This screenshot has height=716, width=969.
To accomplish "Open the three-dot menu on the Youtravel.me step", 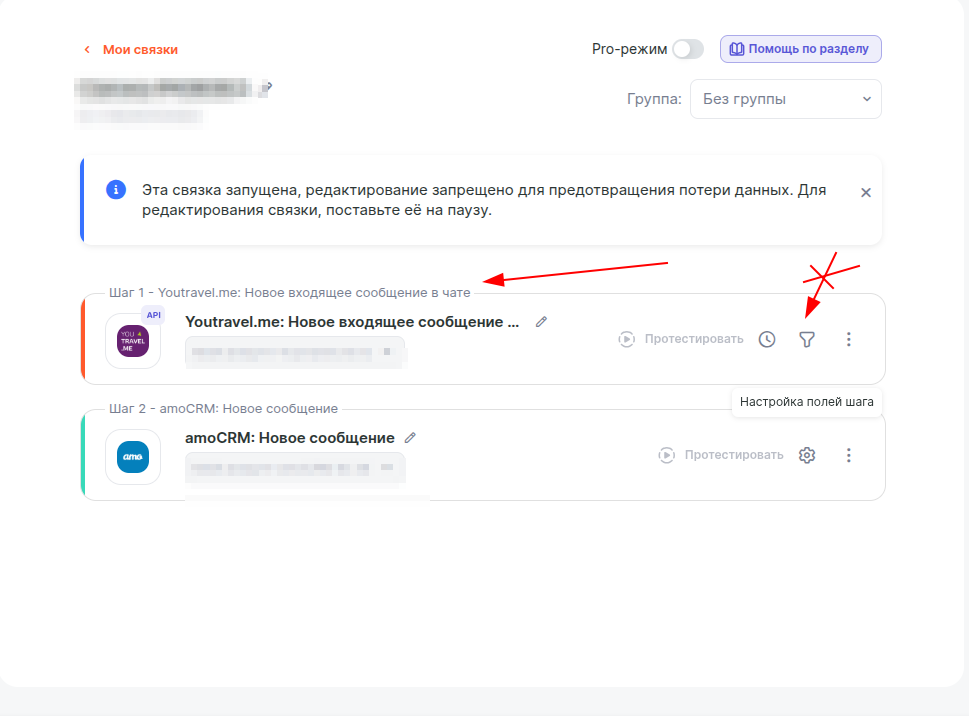I will pos(848,339).
